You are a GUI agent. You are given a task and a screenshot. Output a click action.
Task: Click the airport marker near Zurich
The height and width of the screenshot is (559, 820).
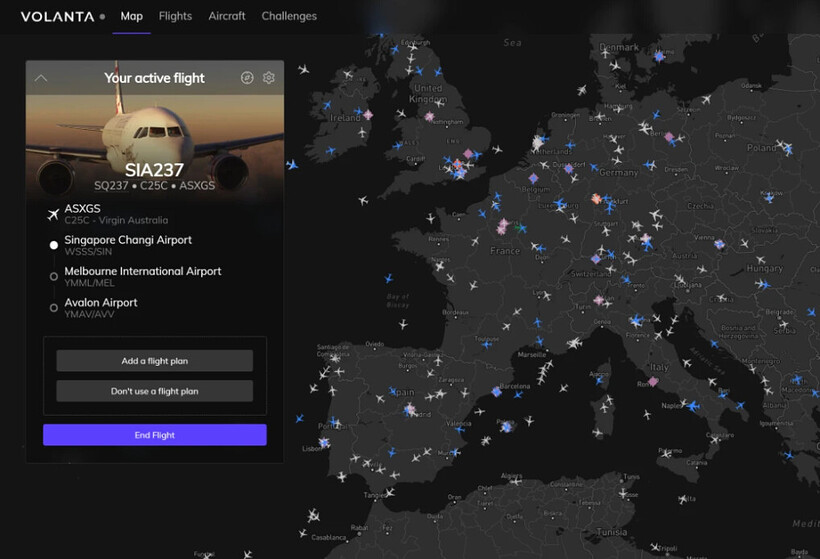click(x=596, y=259)
